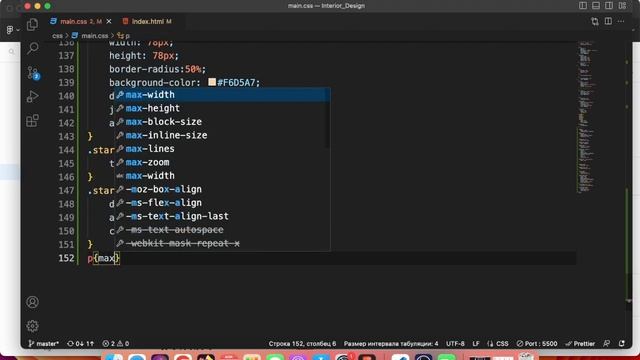Open Source Control view with badge
This screenshot has width=640, height=360.
coord(32,73)
